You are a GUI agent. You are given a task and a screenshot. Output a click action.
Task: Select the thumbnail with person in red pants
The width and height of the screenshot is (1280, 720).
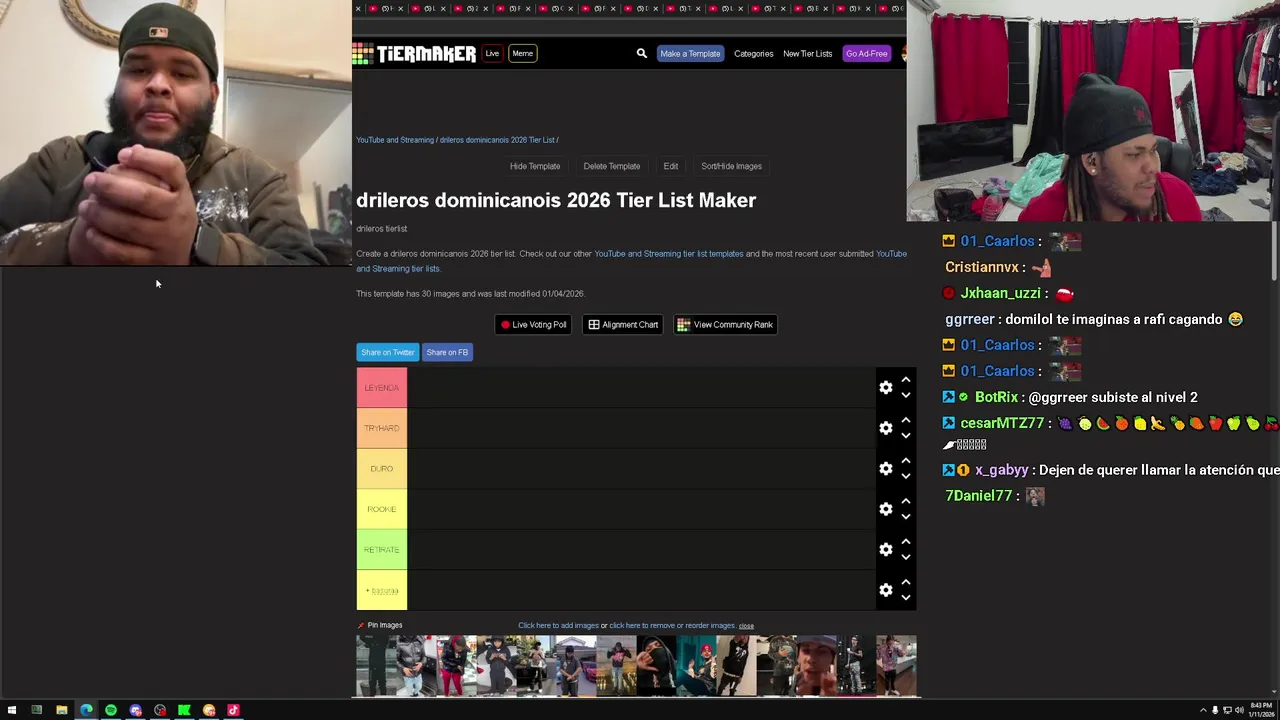click(x=456, y=666)
